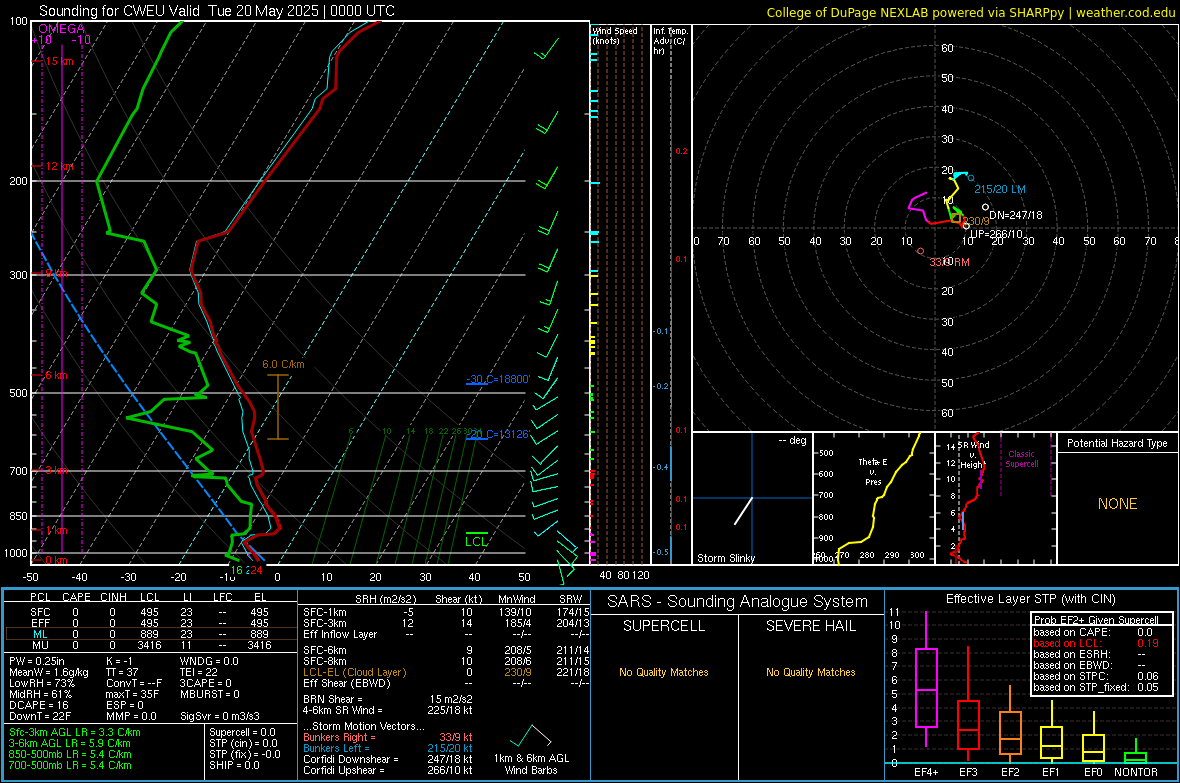Viewport: 1180px width, 783px height.
Task: Click the Corfidi Downshear vector row
Action: tap(388, 759)
